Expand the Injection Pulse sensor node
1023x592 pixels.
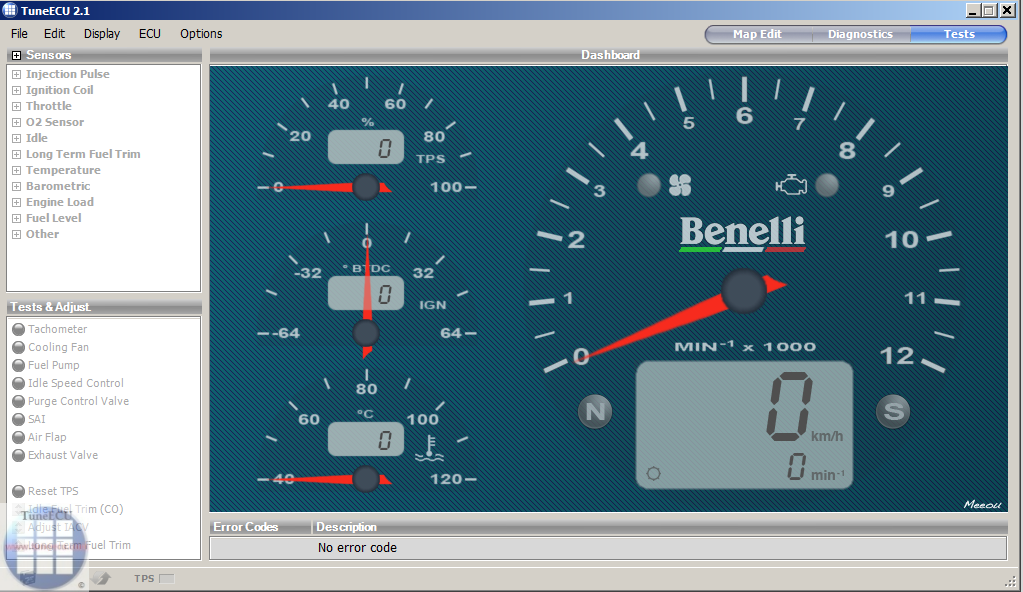point(16,74)
